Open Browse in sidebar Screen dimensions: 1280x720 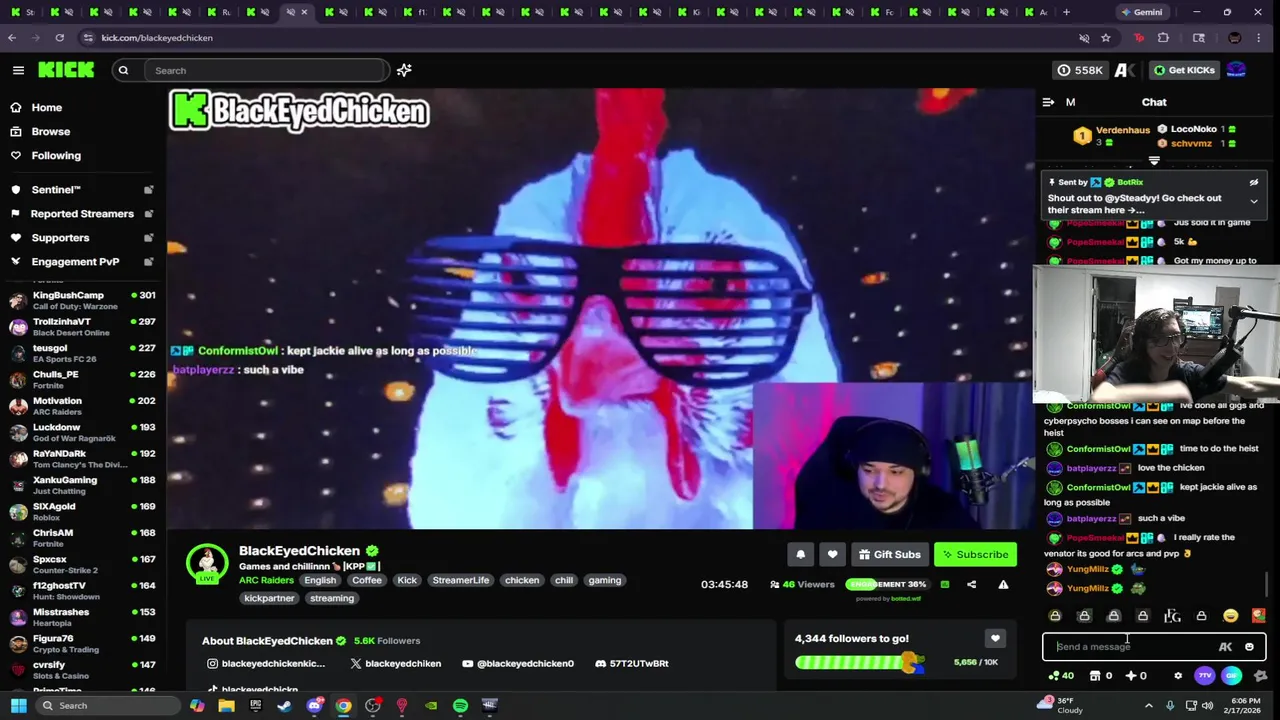click(x=50, y=132)
